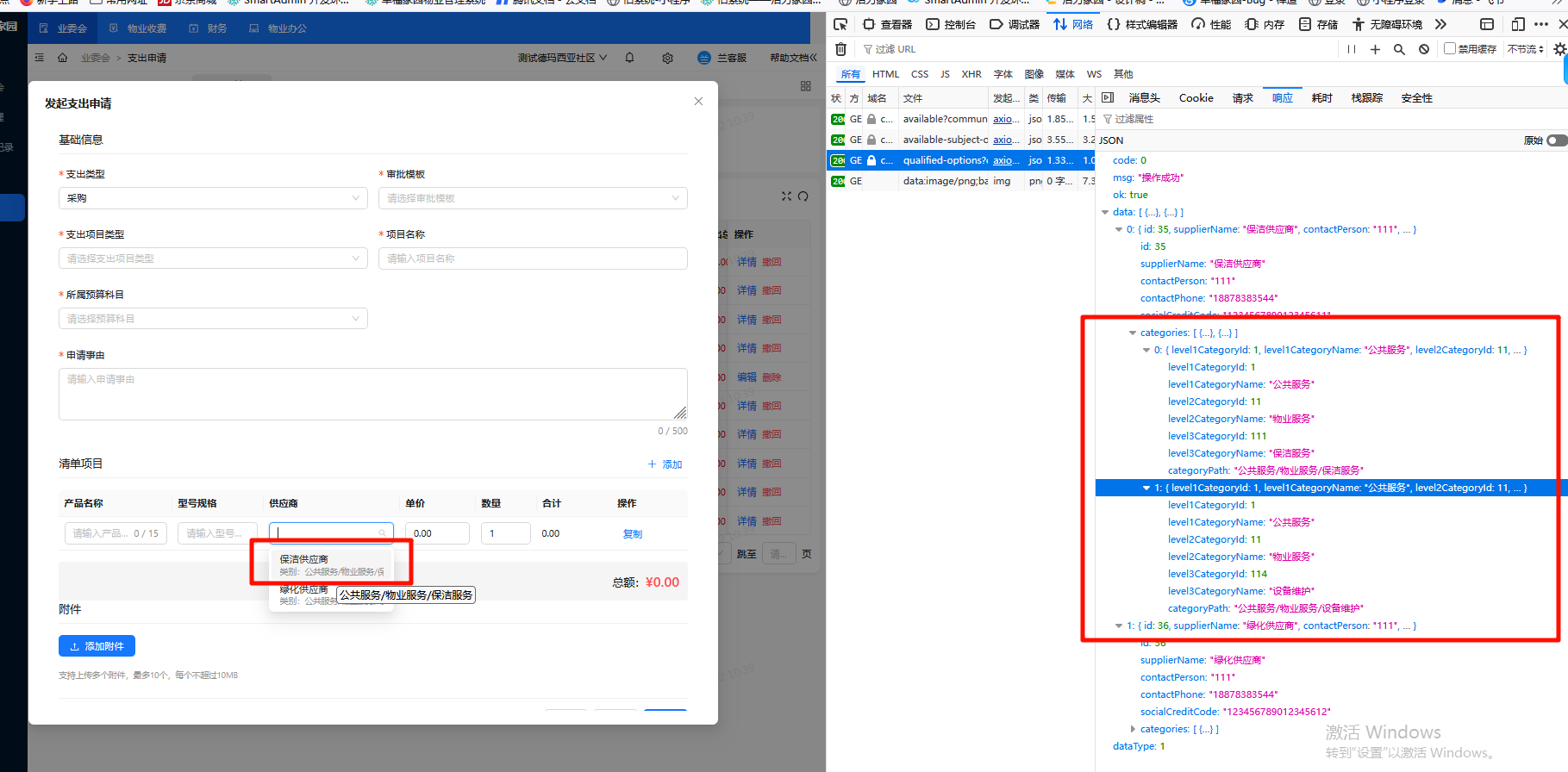Filter requests by XHR type
Viewport: 1568px width, 772px height.
coord(971,74)
